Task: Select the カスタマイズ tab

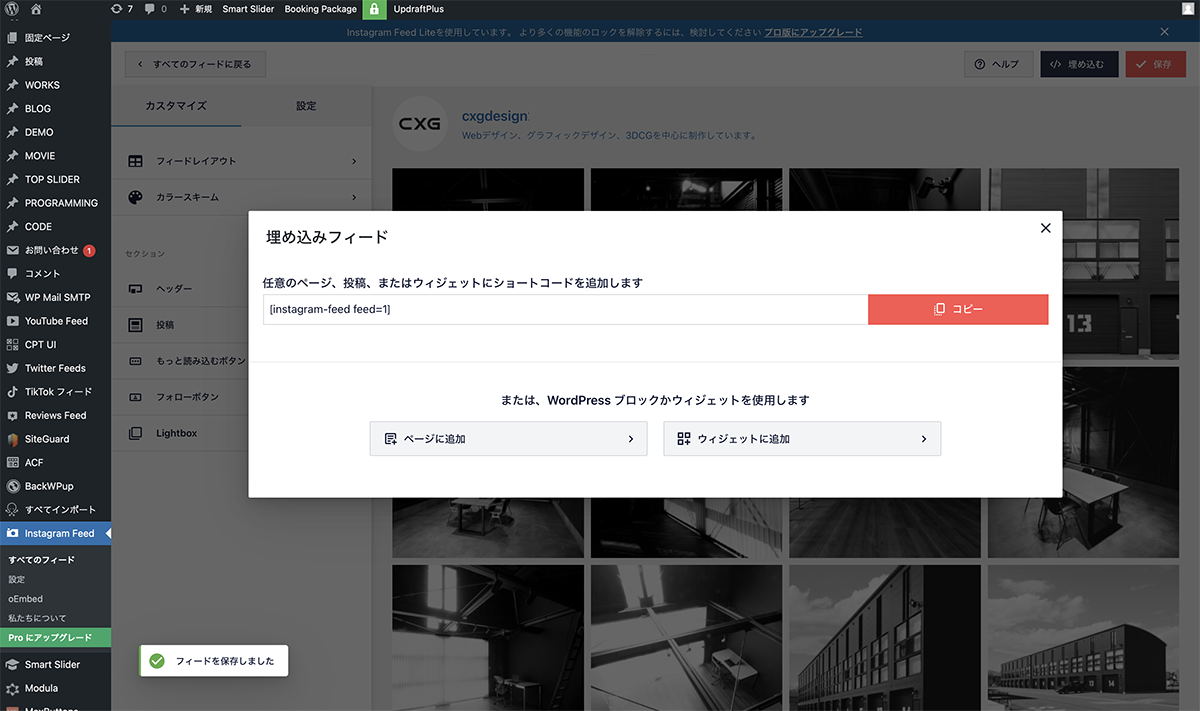Action: [x=176, y=106]
